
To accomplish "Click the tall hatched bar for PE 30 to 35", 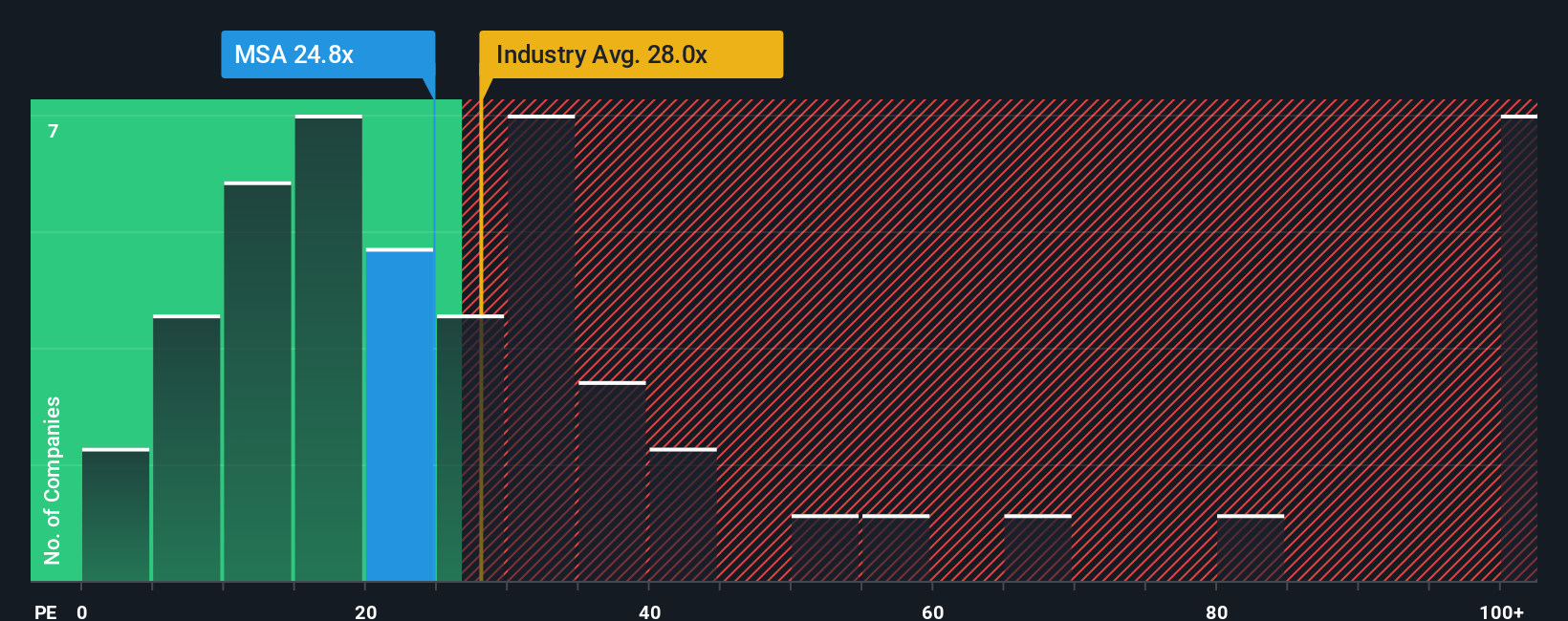I will coord(541,348).
